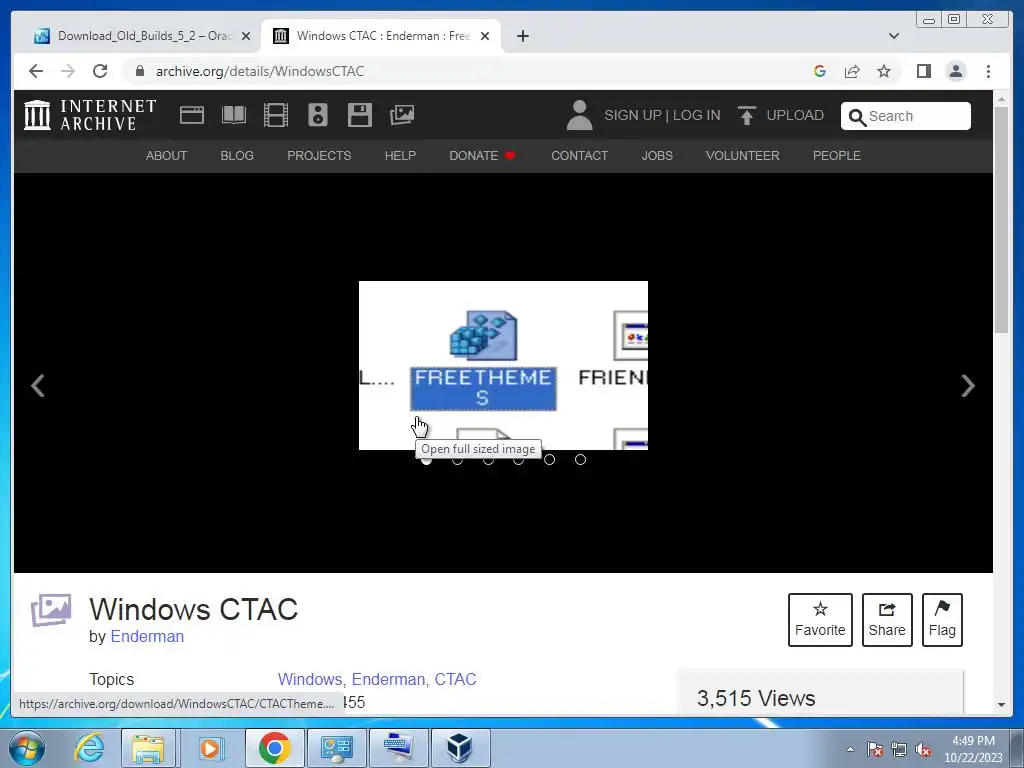Screen dimensions: 1024x768
Task: Click the Share button
Action: coord(887,620)
